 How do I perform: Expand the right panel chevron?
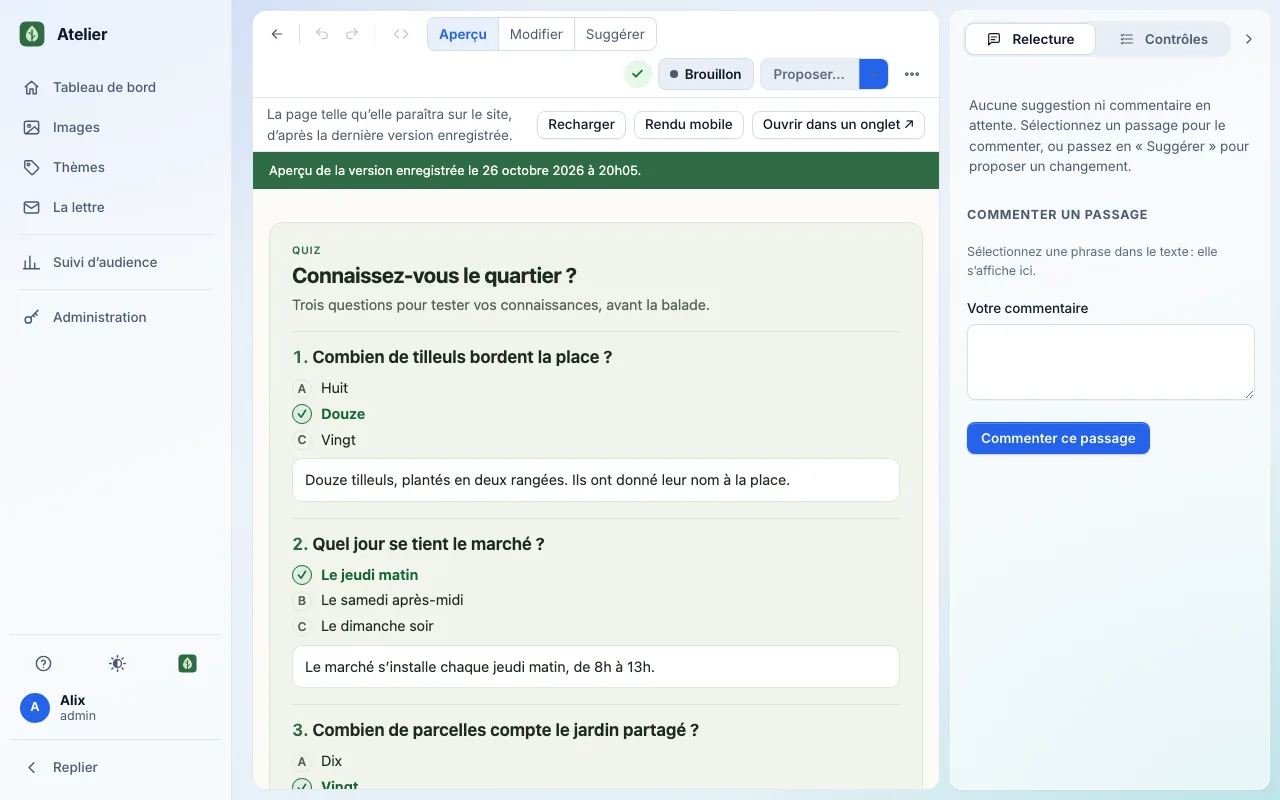point(1248,39)
